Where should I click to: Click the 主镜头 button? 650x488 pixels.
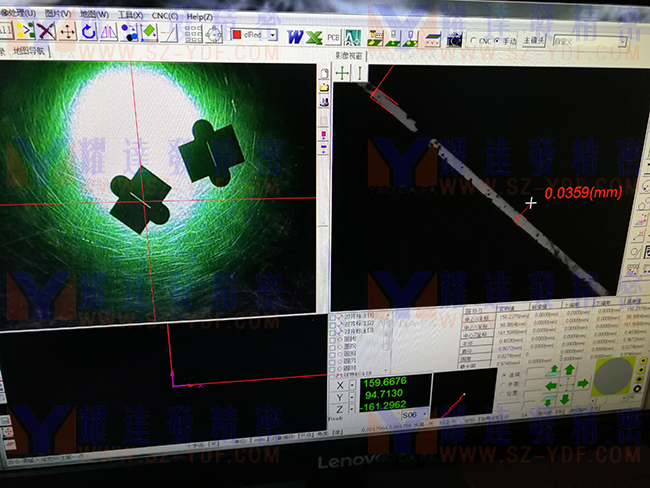[534, 41]
